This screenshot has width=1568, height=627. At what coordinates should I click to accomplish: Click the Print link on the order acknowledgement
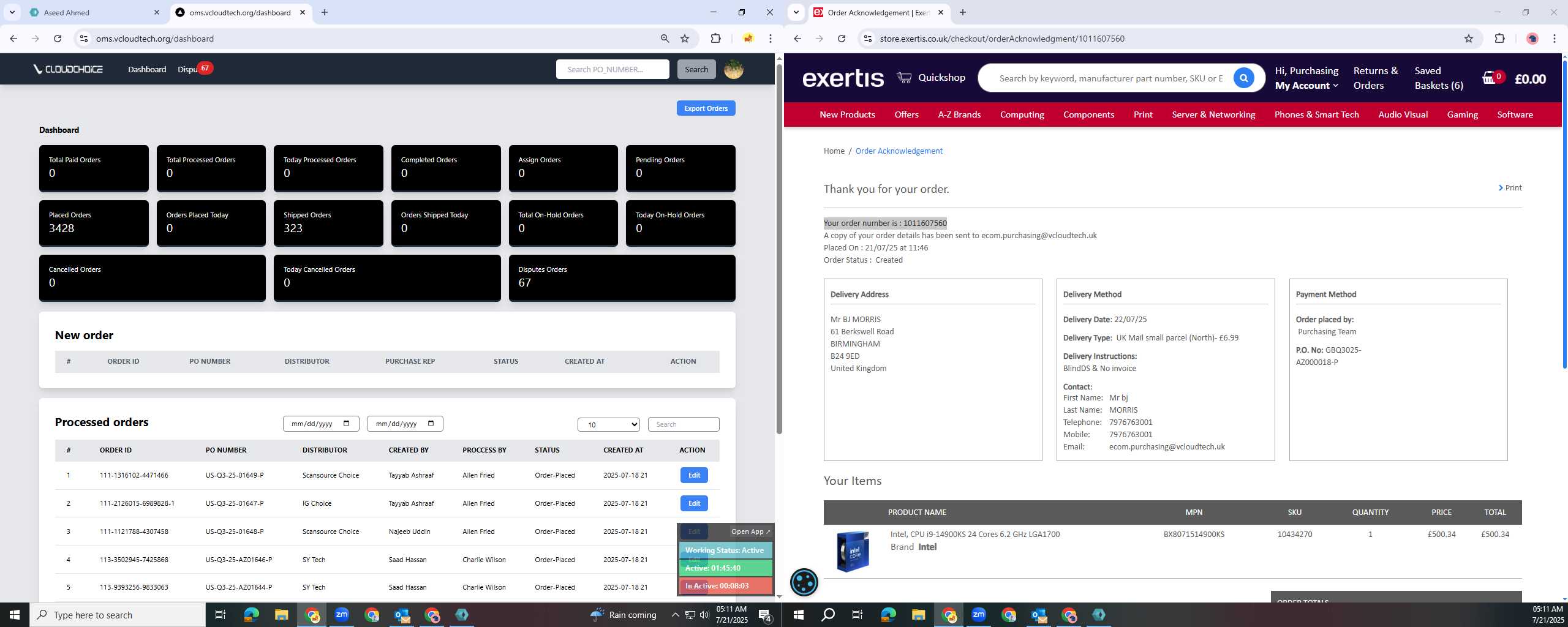click(1510, 188)
